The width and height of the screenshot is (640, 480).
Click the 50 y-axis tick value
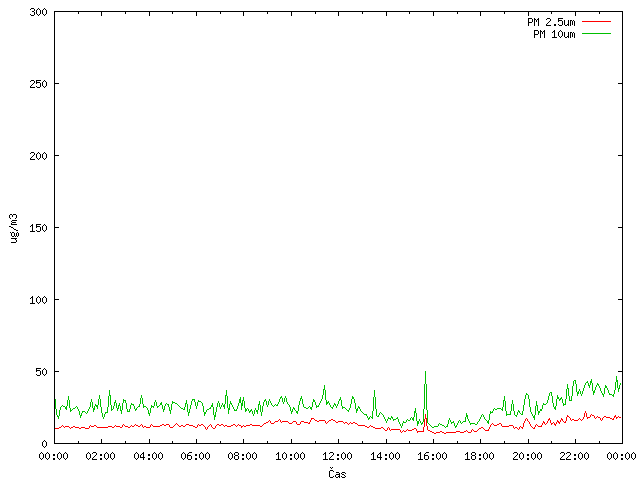tap(41, 372)
